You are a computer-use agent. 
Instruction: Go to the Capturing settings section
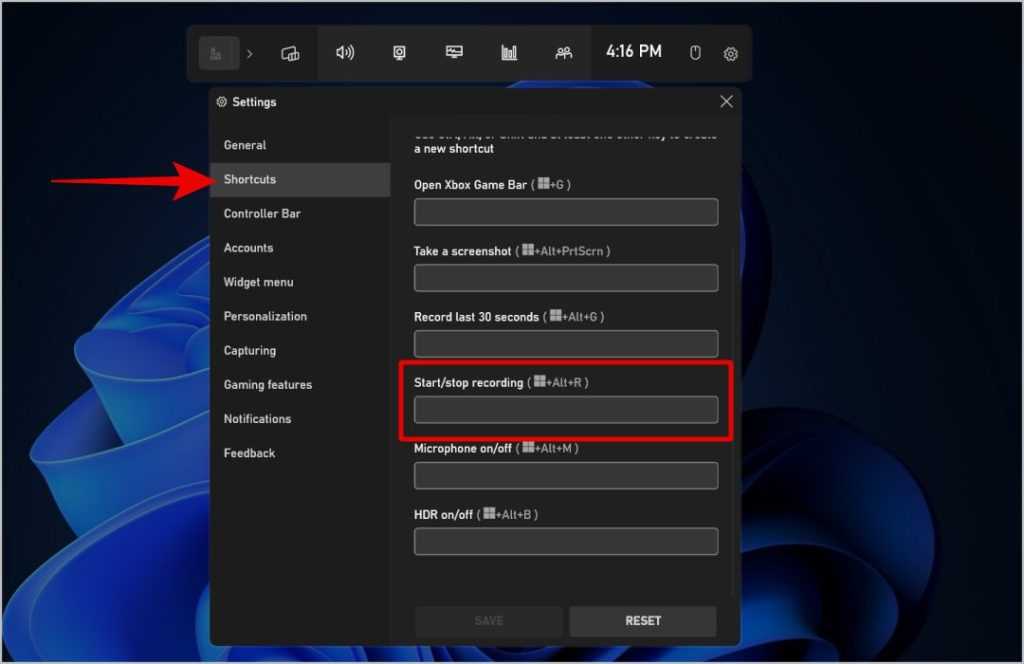pos(250,351)
